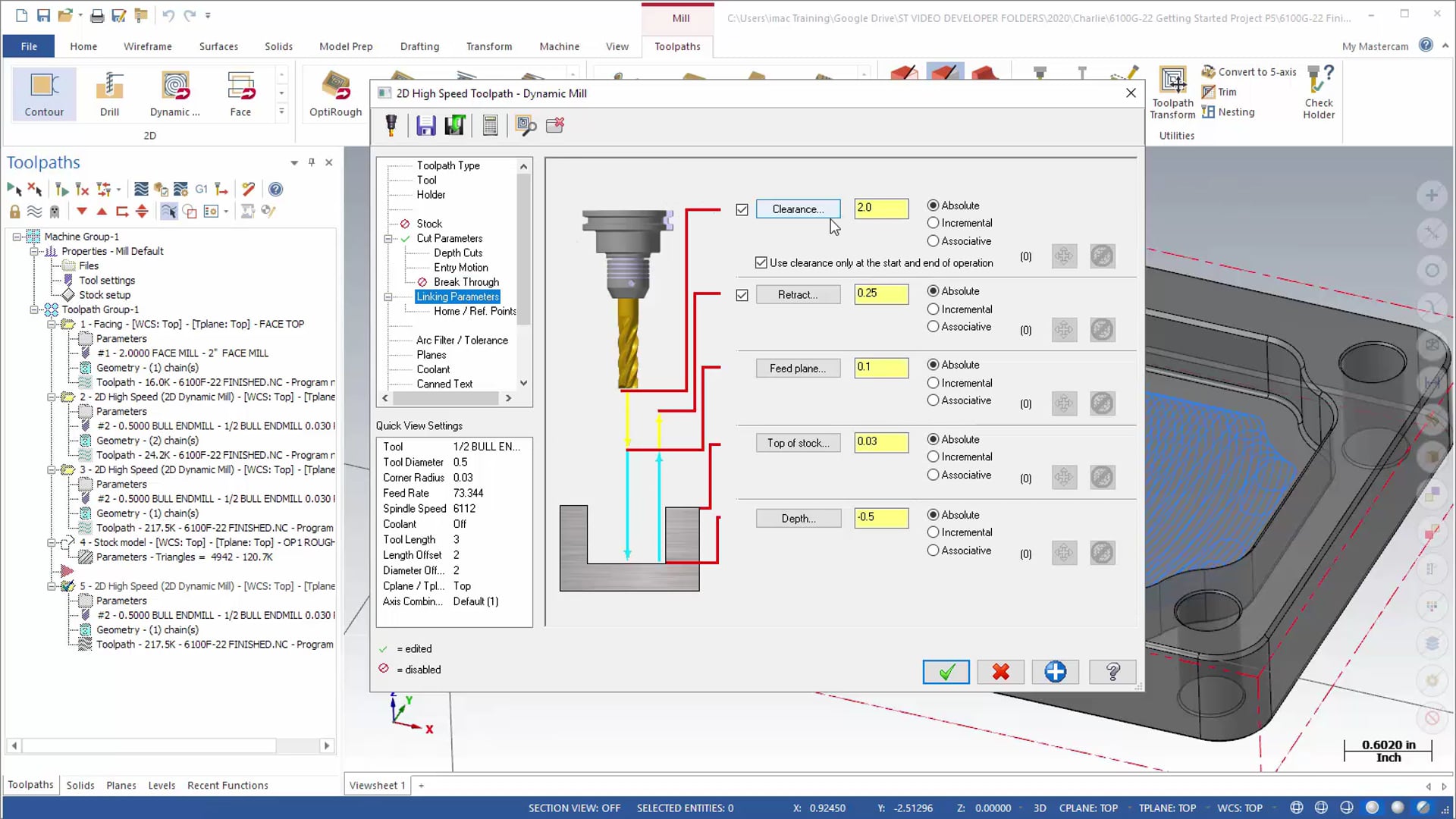The image size is (1456, 819).
Task: Click the Feed plane value field 0.1
Action: 881,368
